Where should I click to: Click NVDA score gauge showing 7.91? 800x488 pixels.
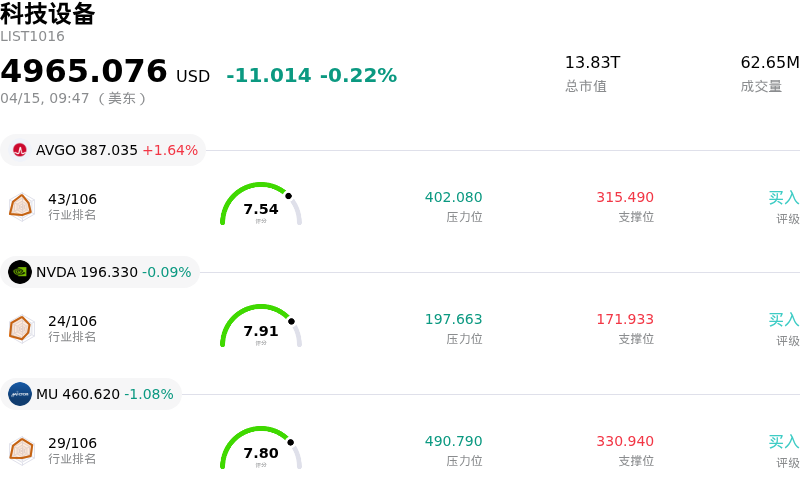tap(261, 328)
